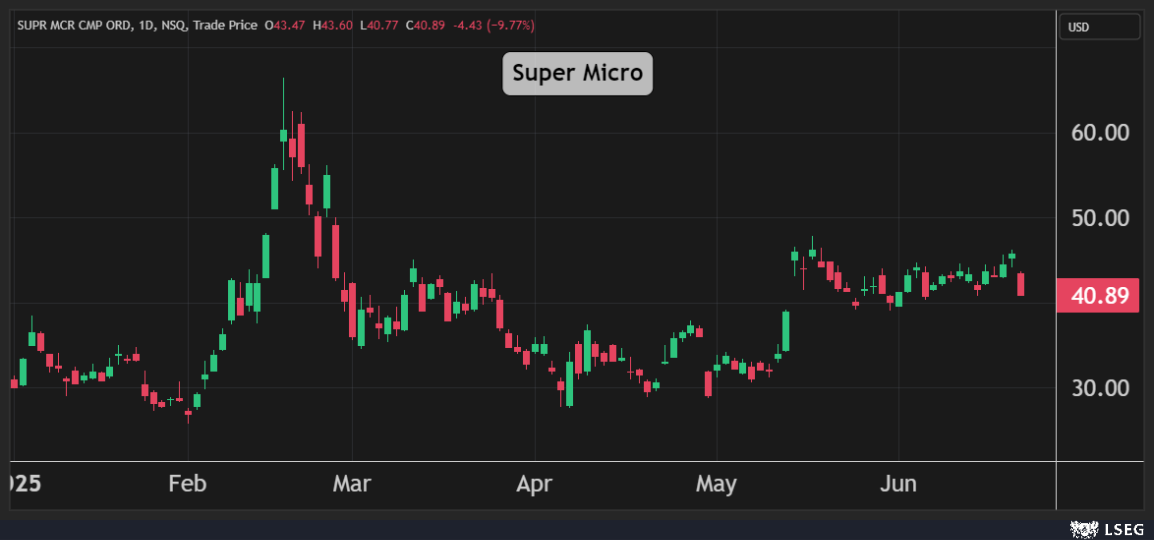Jump to Apr on the time axis
1154x540 pixels.
[534, 485]
